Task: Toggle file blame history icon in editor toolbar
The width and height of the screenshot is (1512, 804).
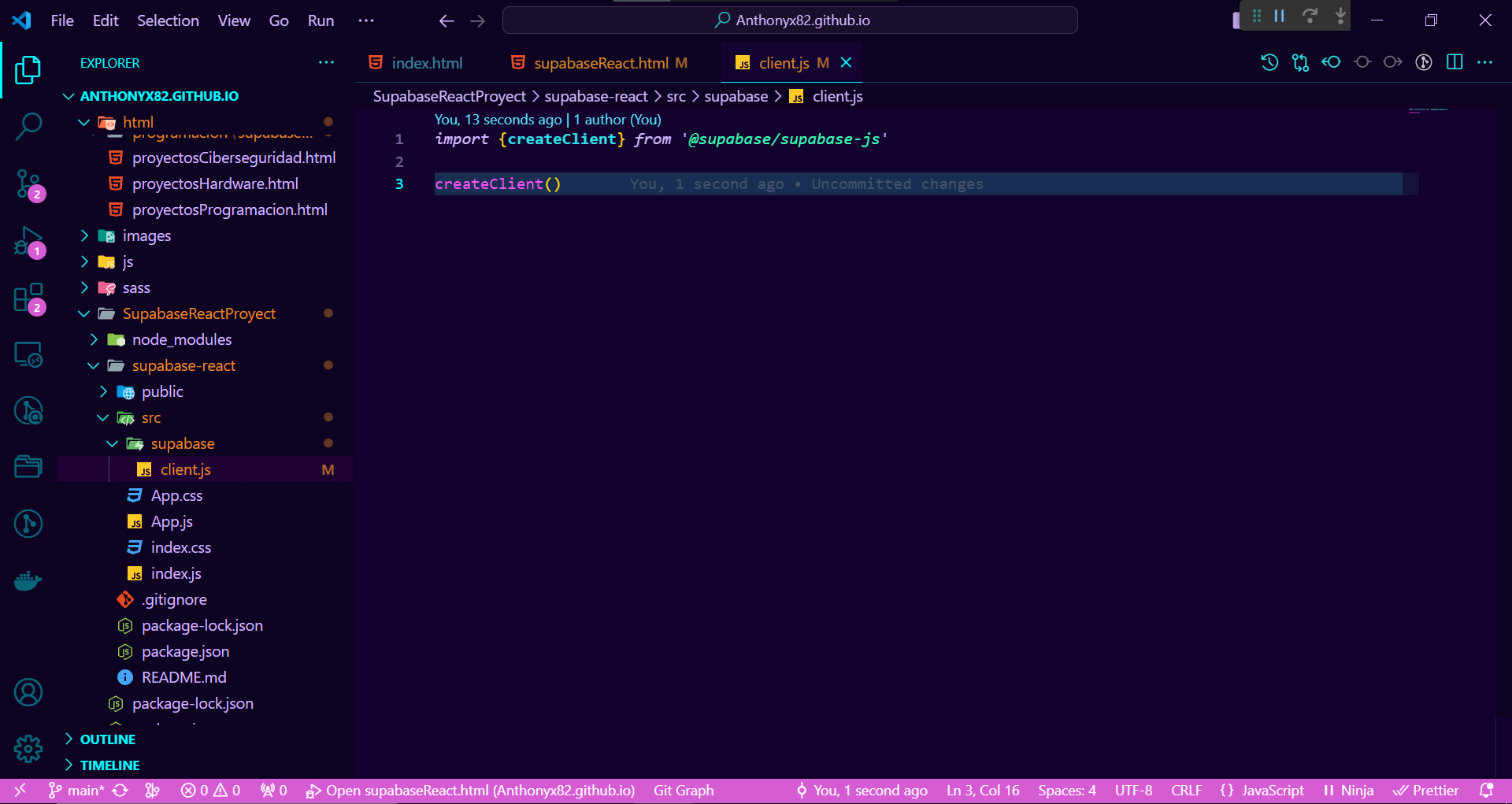Action: point(1269,62)
